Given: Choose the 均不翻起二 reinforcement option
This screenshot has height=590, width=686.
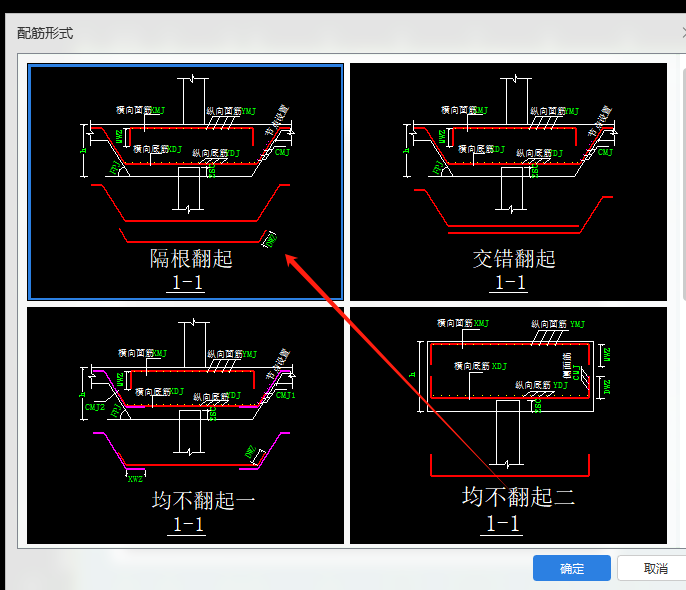Looking at the screenshot, I should [x=508, y=426].
